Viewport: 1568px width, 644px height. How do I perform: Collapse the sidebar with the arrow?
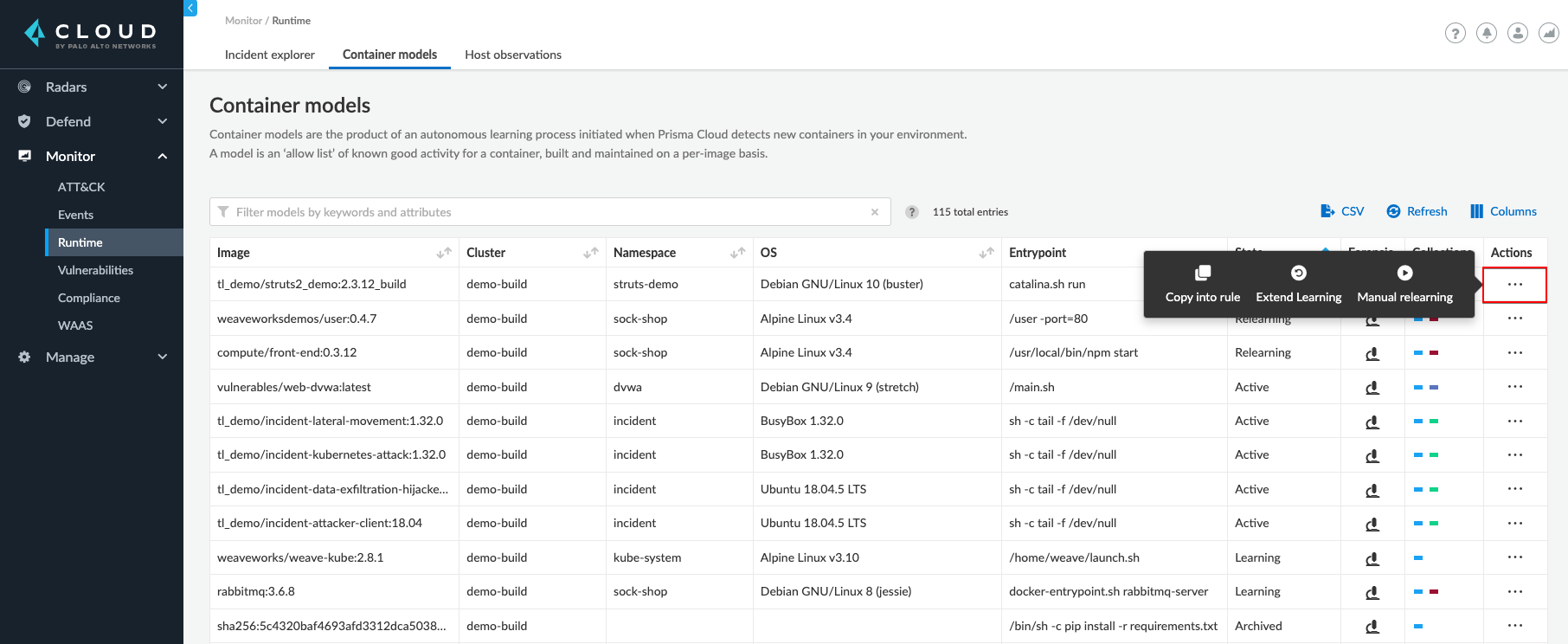tap(191, 8)
